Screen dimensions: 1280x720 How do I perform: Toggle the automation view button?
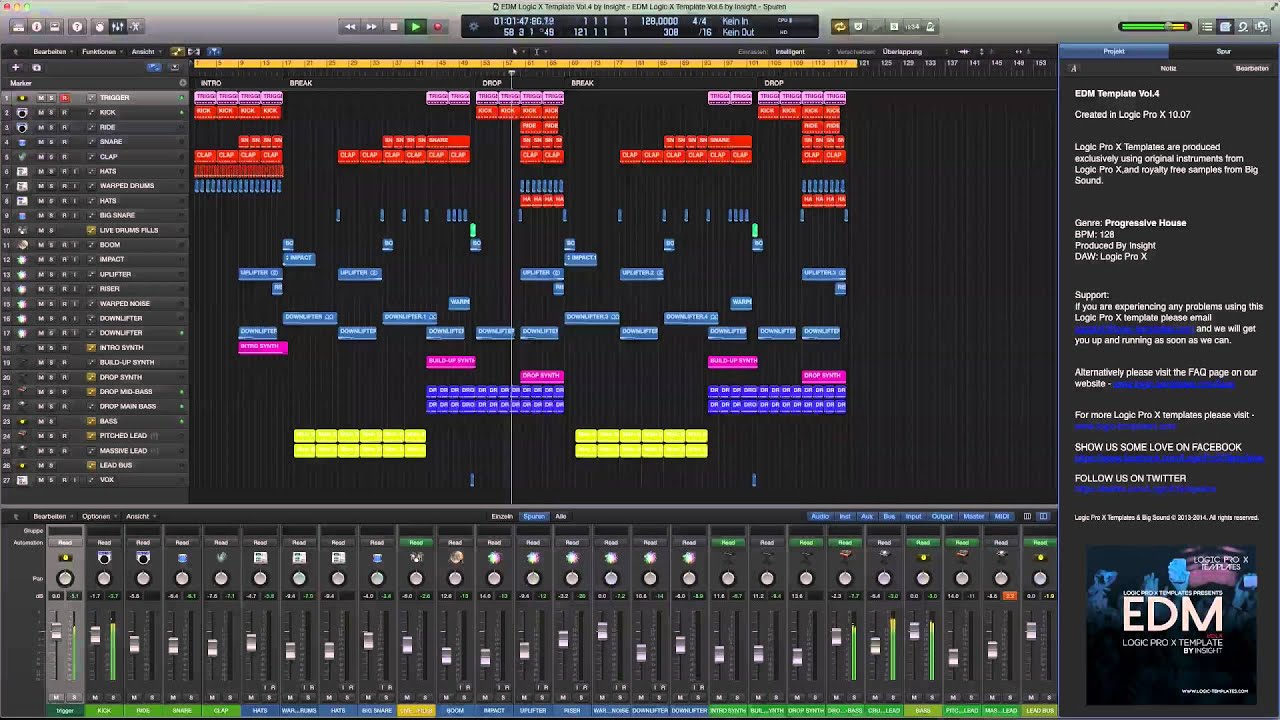[x=177, y=51]
